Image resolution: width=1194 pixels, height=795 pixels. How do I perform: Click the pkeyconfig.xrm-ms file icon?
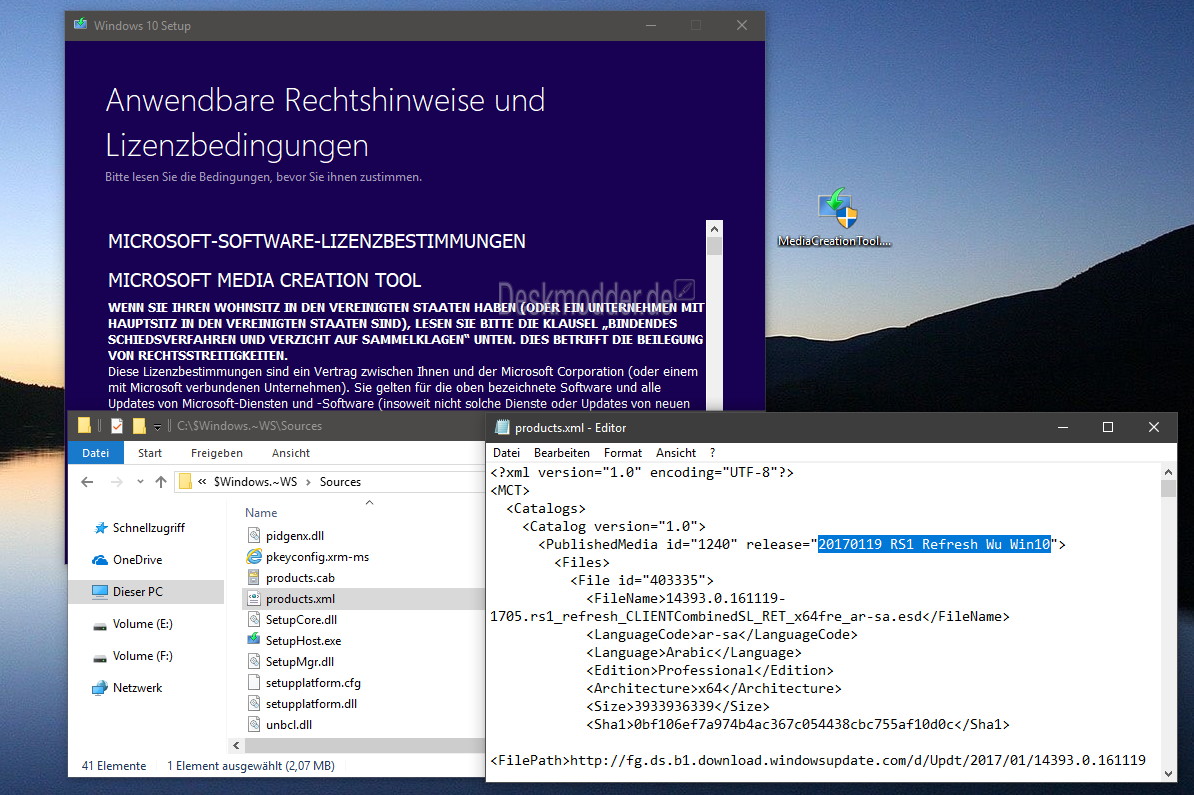tap(254, 557)
